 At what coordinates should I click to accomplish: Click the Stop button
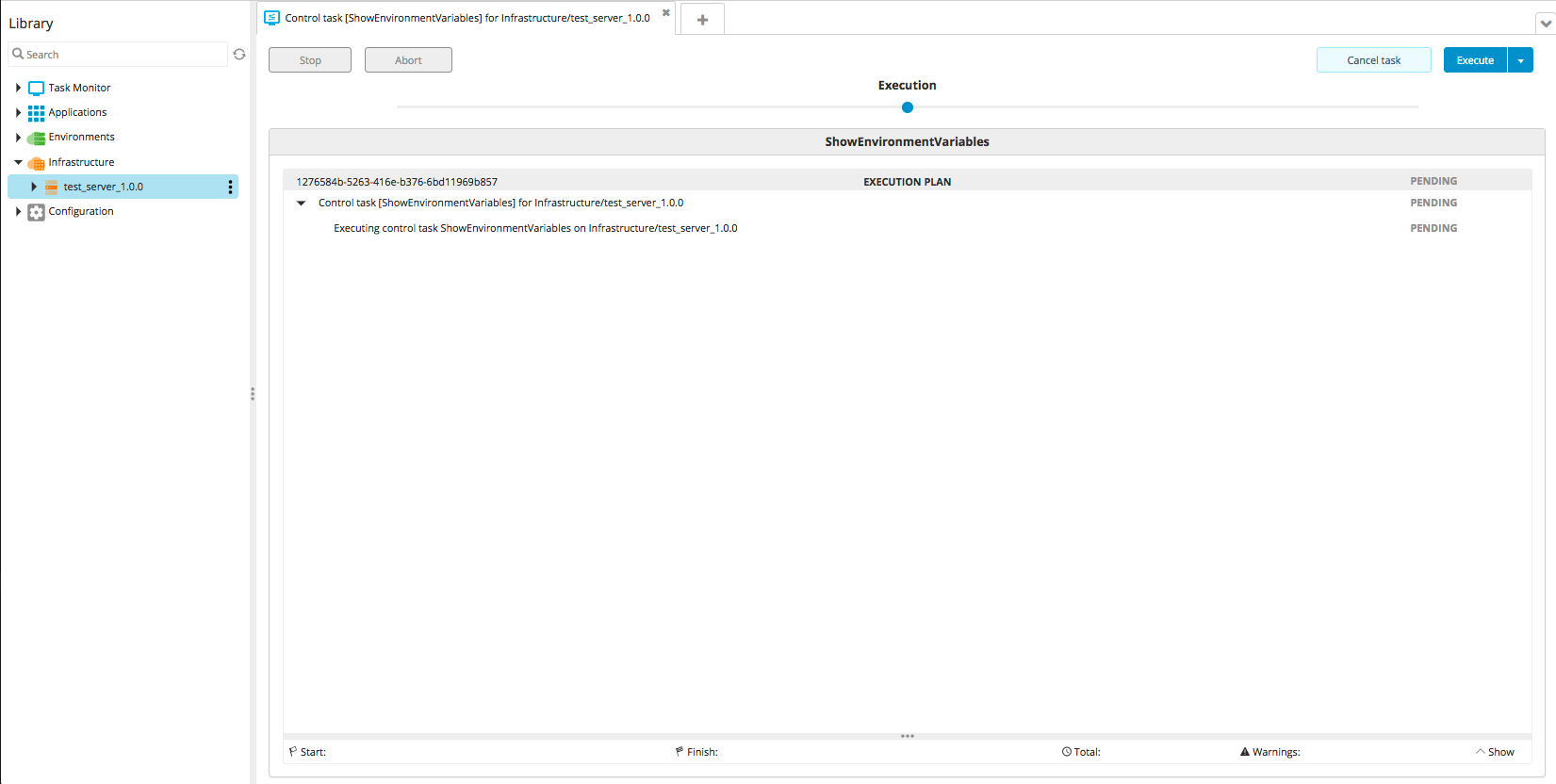[310, 60]
